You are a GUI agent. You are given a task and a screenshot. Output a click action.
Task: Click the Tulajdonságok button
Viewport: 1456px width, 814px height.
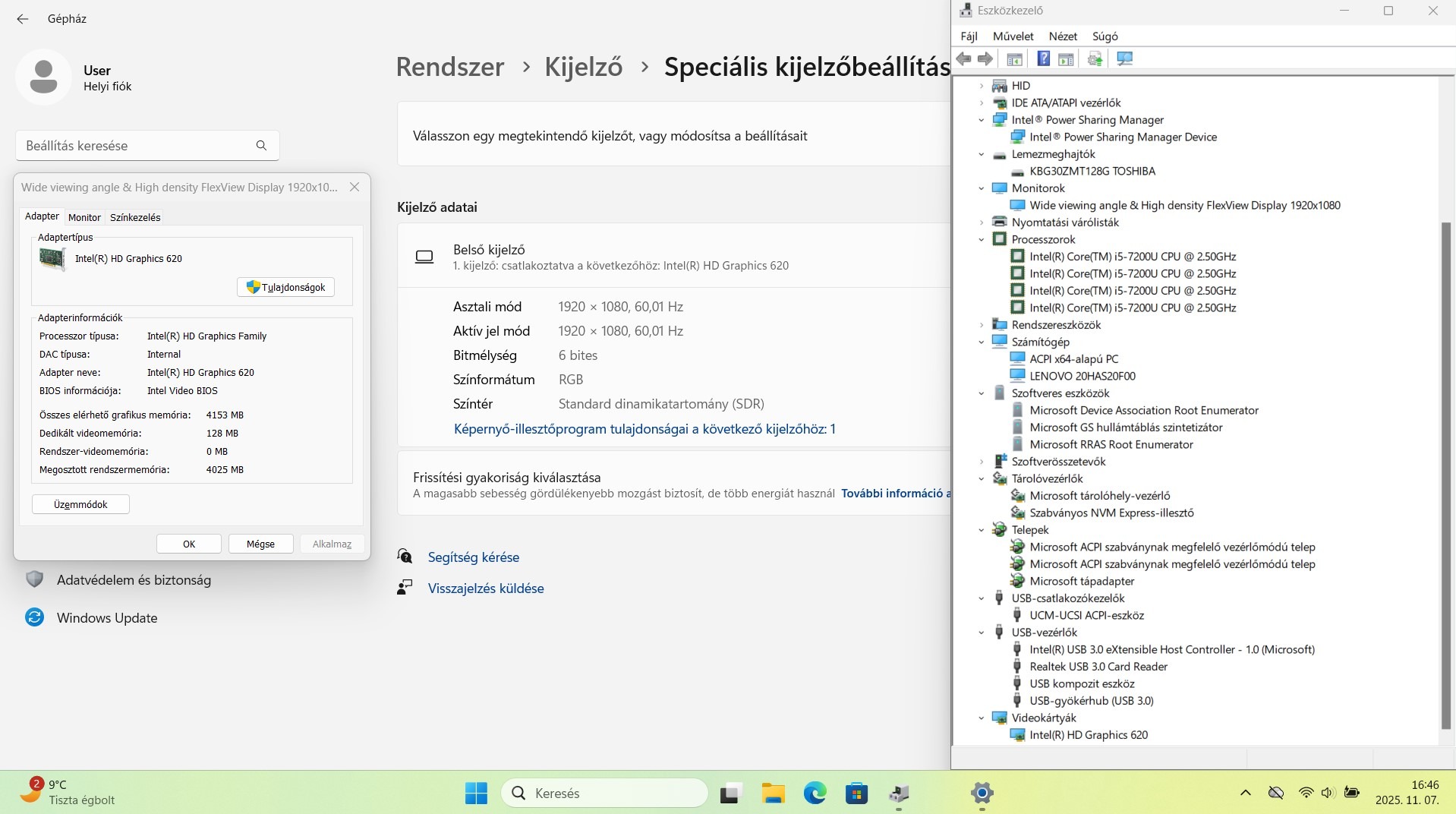(x=285, y=287)
